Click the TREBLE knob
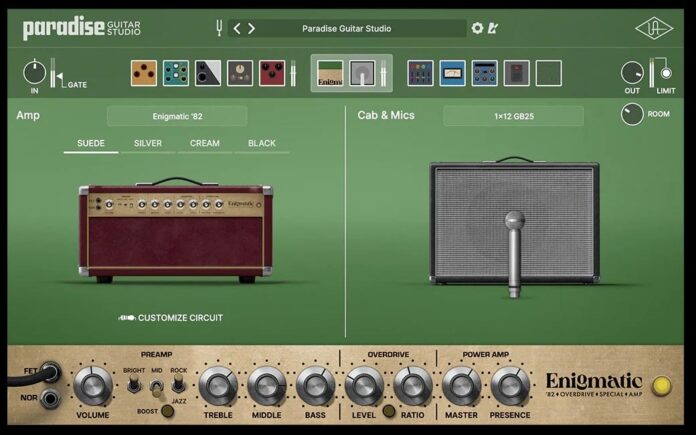 [x=218, y=386]
